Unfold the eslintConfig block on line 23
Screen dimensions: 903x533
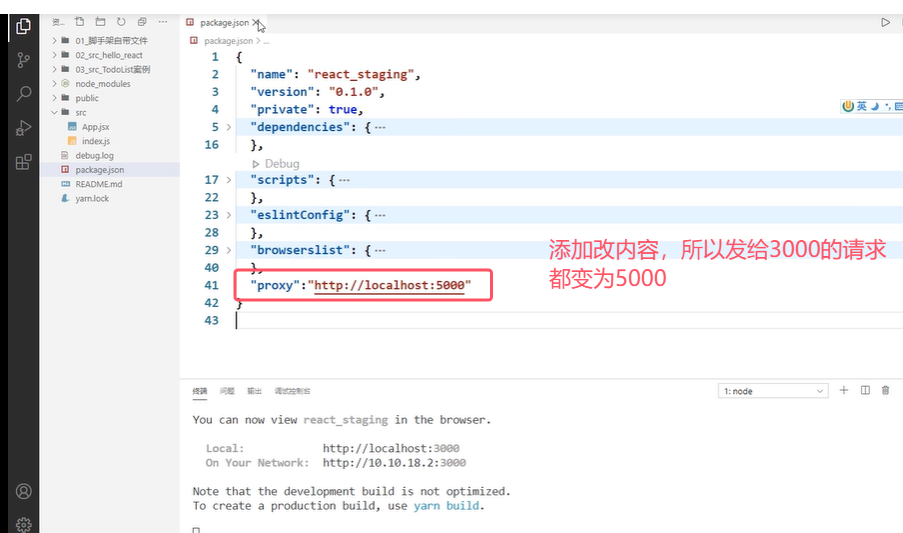click(229, 215)
